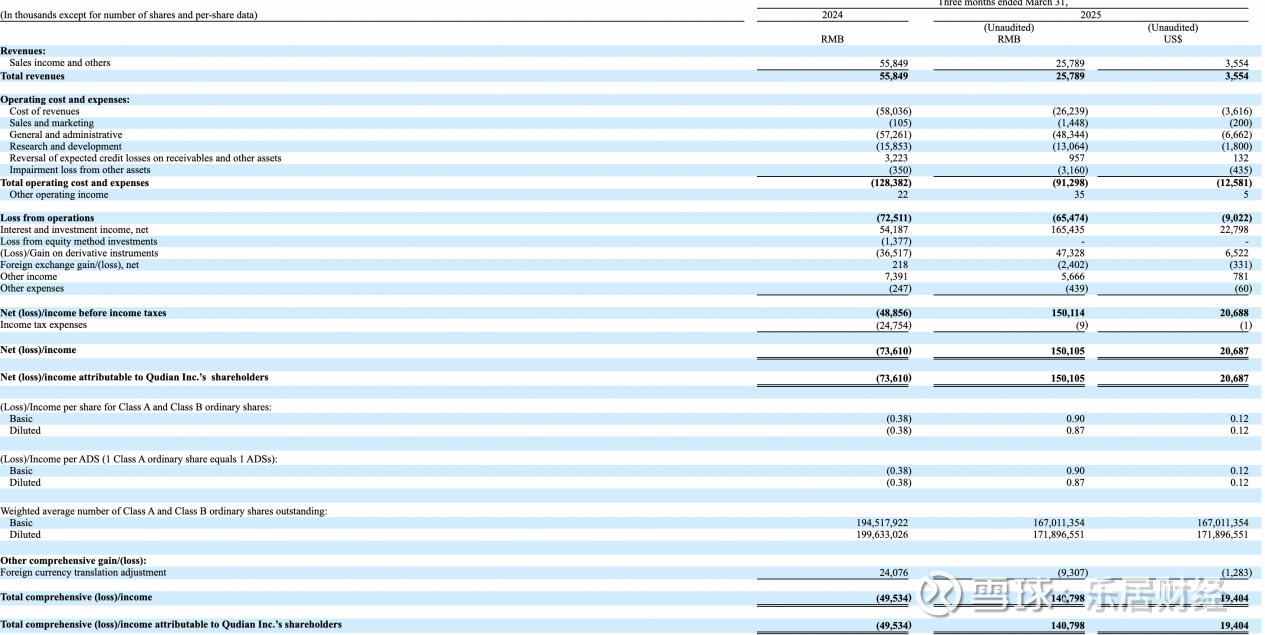Click the 'Sales income and others' row label
This screenshot has height=635, width=1265.
[60, 63]
